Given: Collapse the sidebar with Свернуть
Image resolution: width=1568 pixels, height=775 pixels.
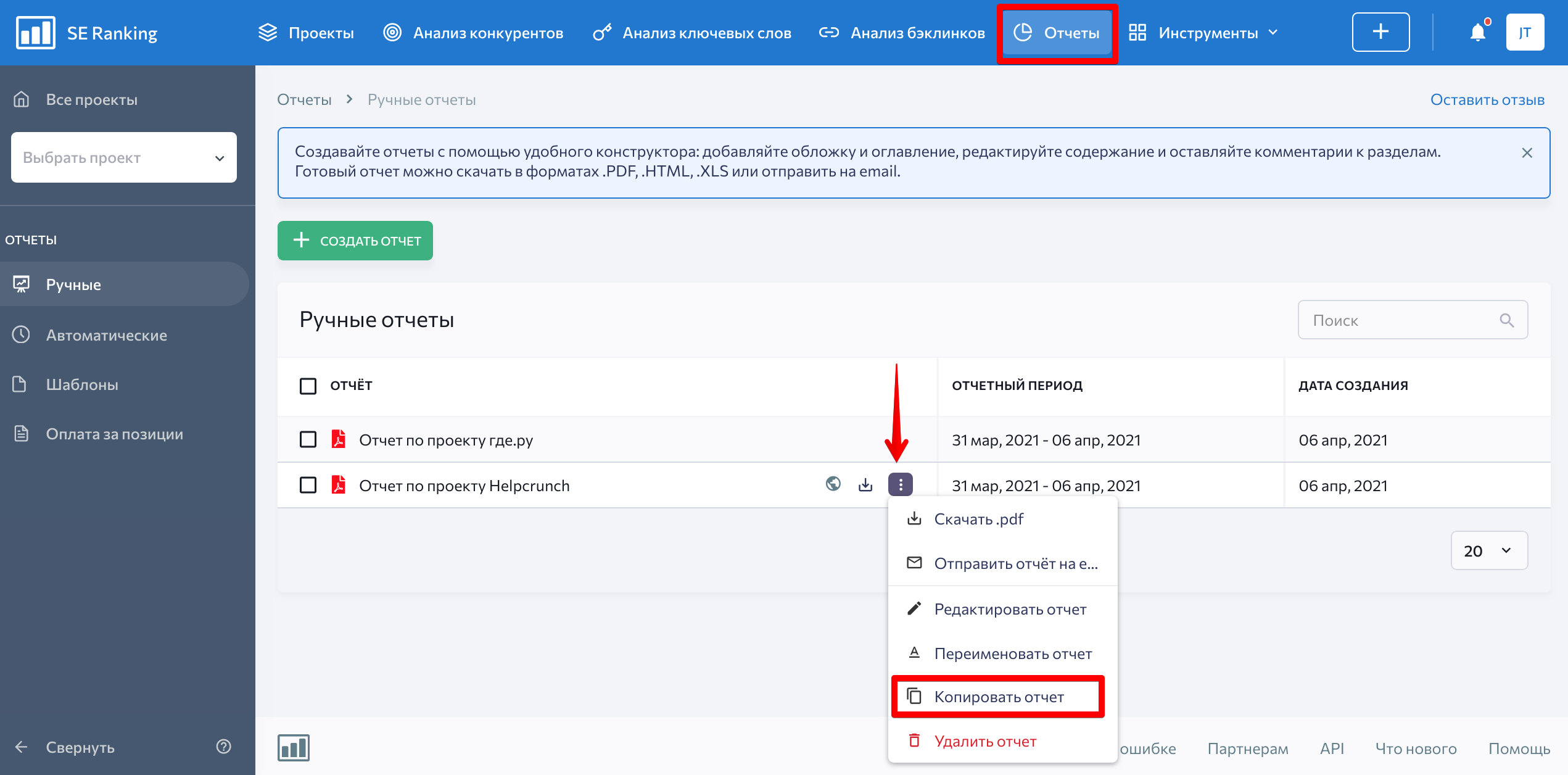Looking at the screenshot, I should click(64, 747).
